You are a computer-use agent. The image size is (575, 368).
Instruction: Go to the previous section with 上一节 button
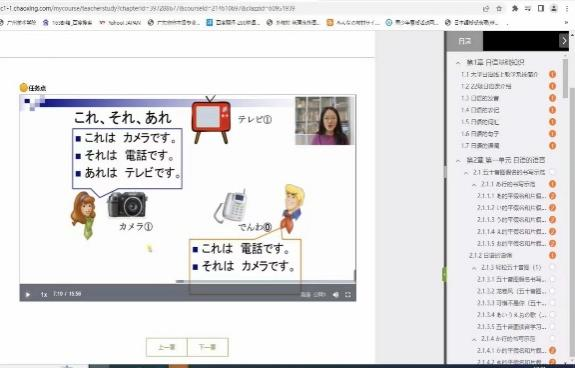[167, 347]
